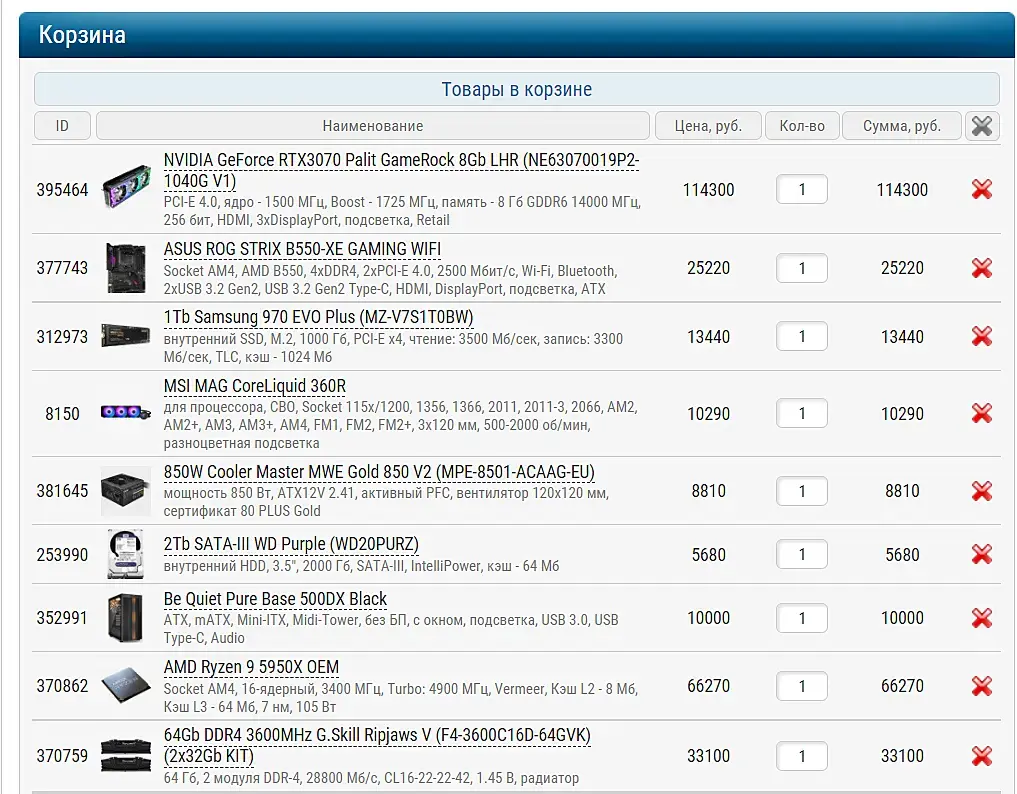Edit quantity field for Ryzen 9 5950X
1017x794 pixels.
tap(802, 686)
